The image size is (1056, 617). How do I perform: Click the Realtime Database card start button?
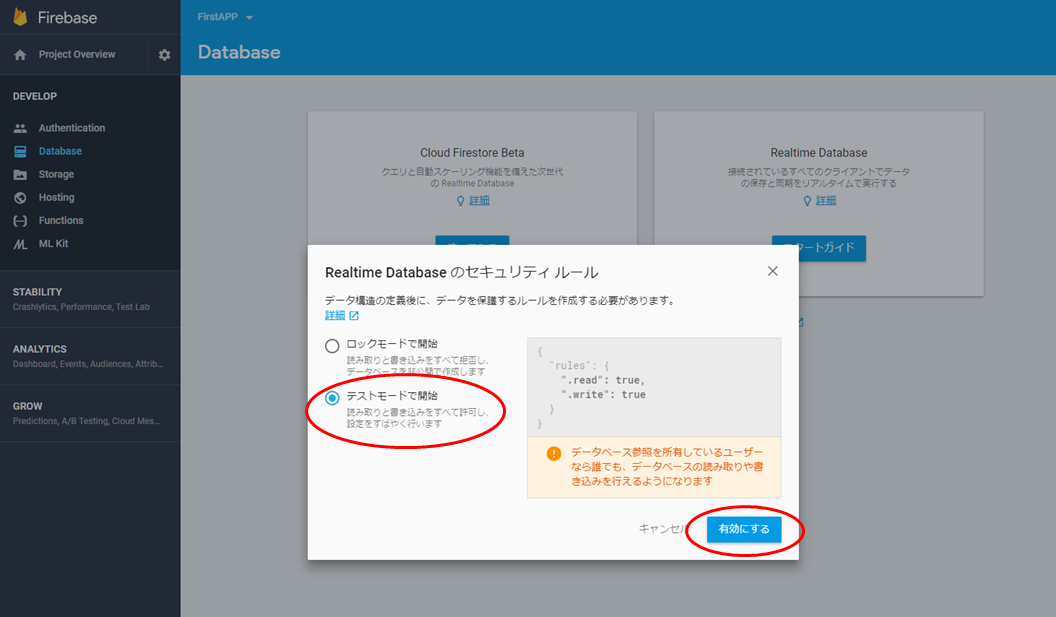point(819,248)
